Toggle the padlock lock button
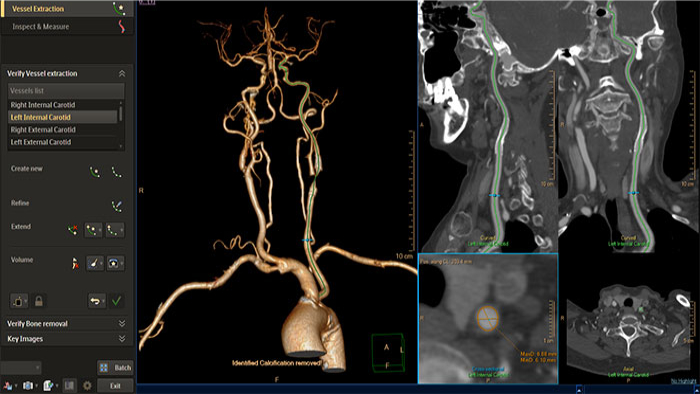The height and width of the screenshot is (394, 700). (39, 301)
